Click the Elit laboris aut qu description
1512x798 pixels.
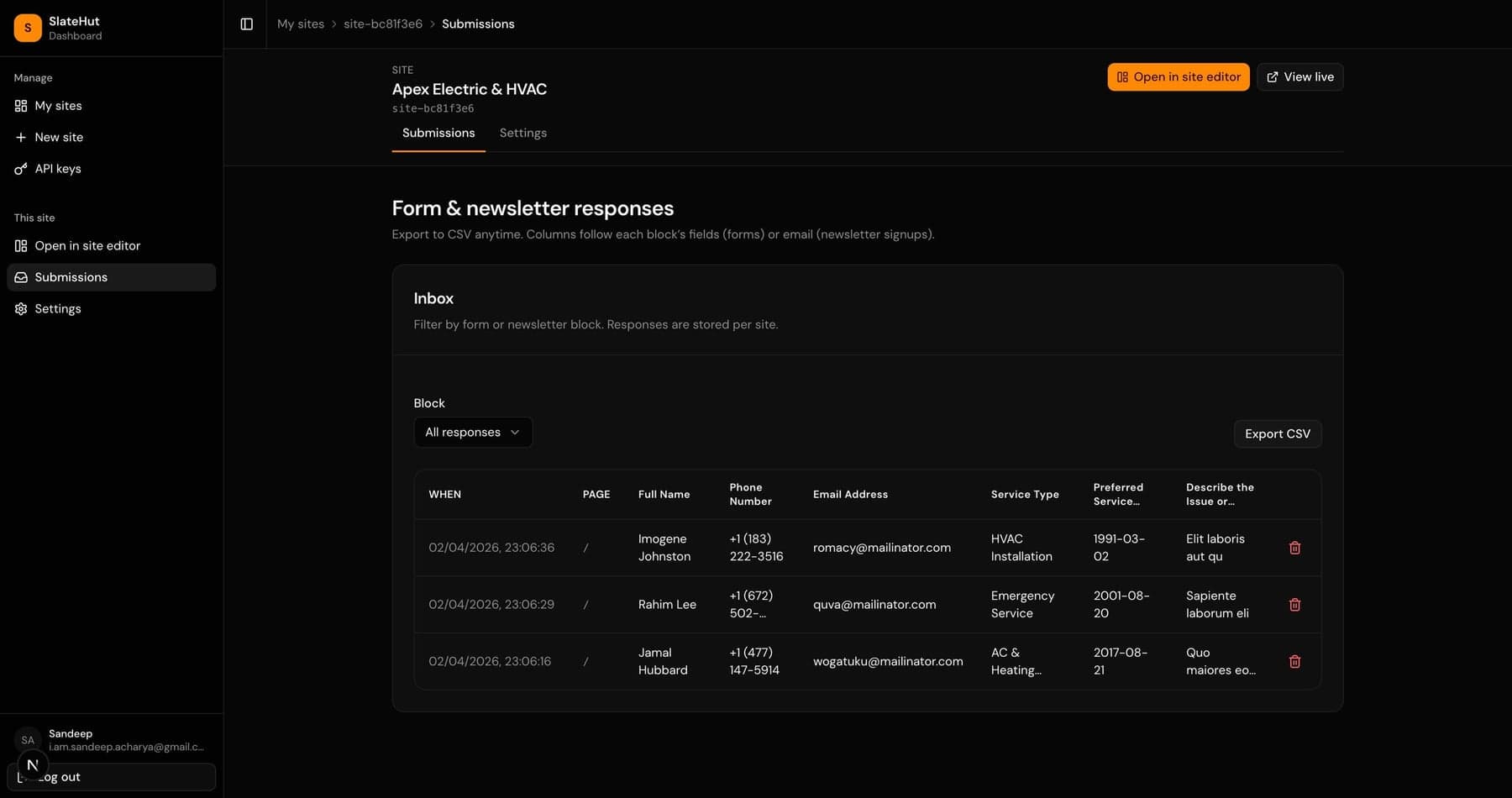1215,548
